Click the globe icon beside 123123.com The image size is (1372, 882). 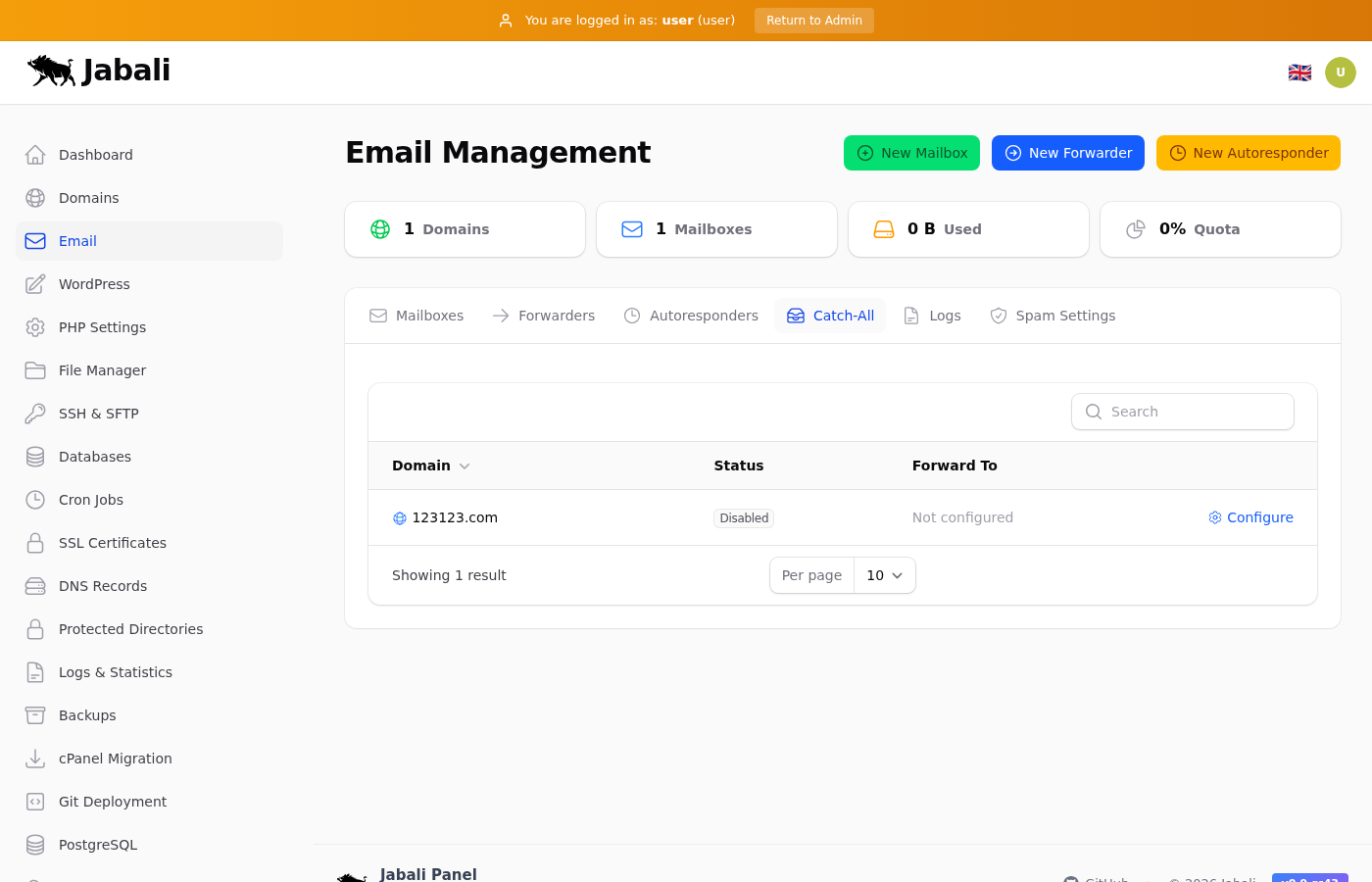tap(400, 518)
